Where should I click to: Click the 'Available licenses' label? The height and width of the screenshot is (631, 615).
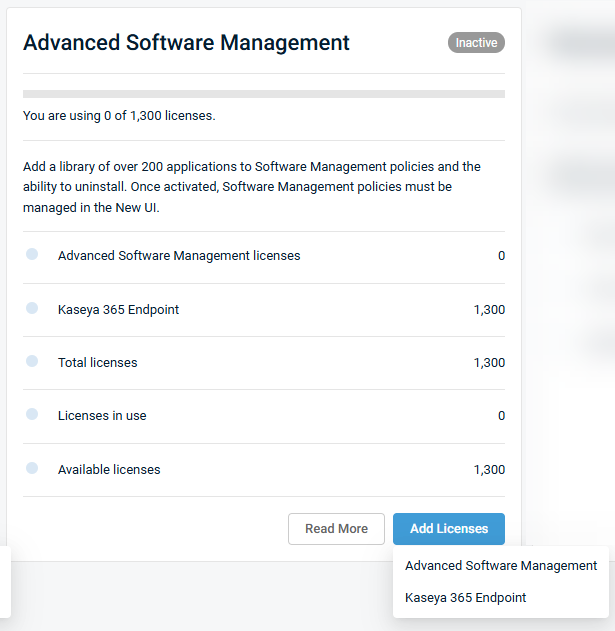tap(109, 470)
